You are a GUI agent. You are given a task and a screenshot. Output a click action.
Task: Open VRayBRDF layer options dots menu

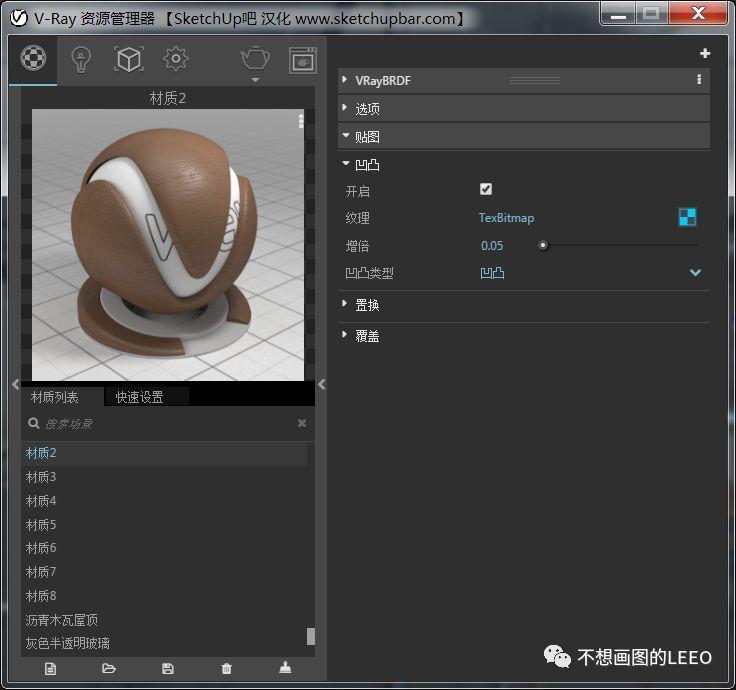(x=699, y=79)
